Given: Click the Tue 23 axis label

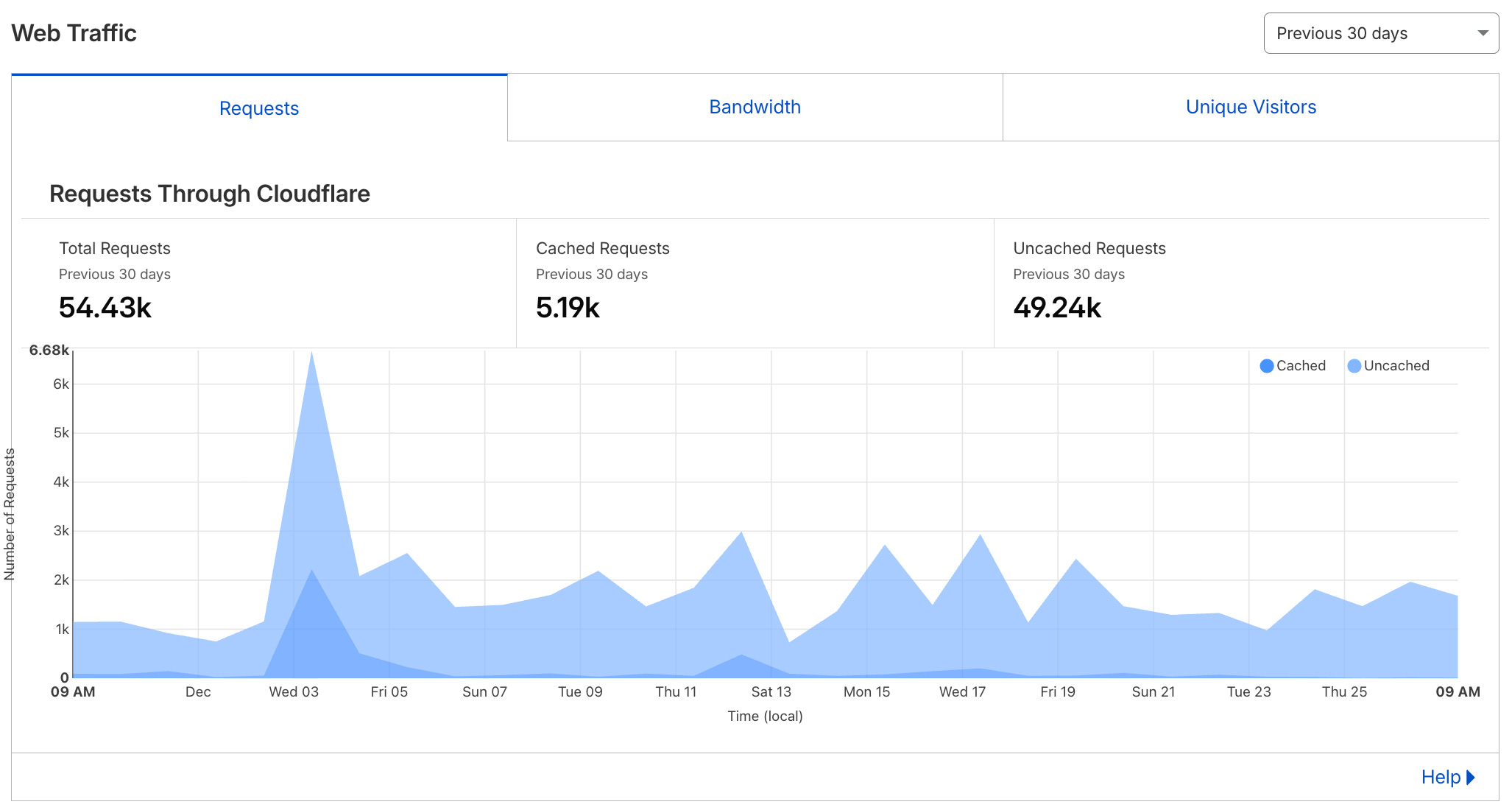Looking at the screenshot, I should pos(1249,691).
